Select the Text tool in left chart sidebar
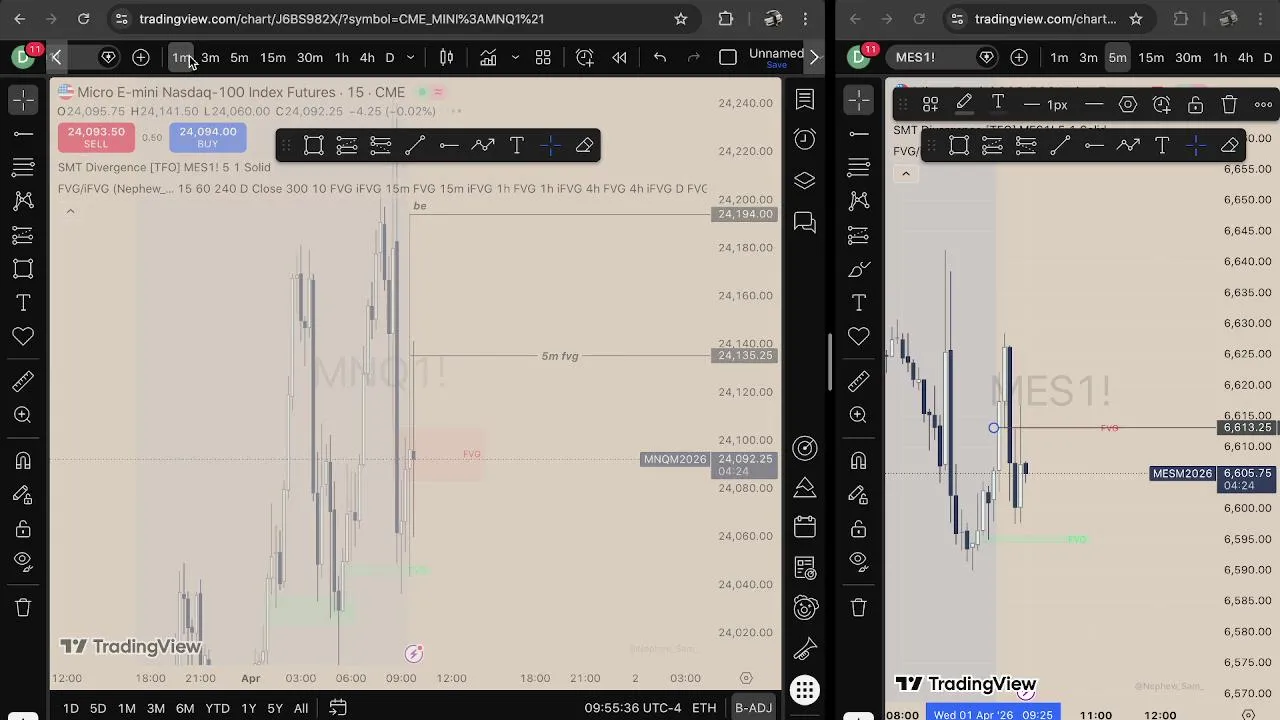The height and width of the screenshot is (720, 1280). pos(23,302)
